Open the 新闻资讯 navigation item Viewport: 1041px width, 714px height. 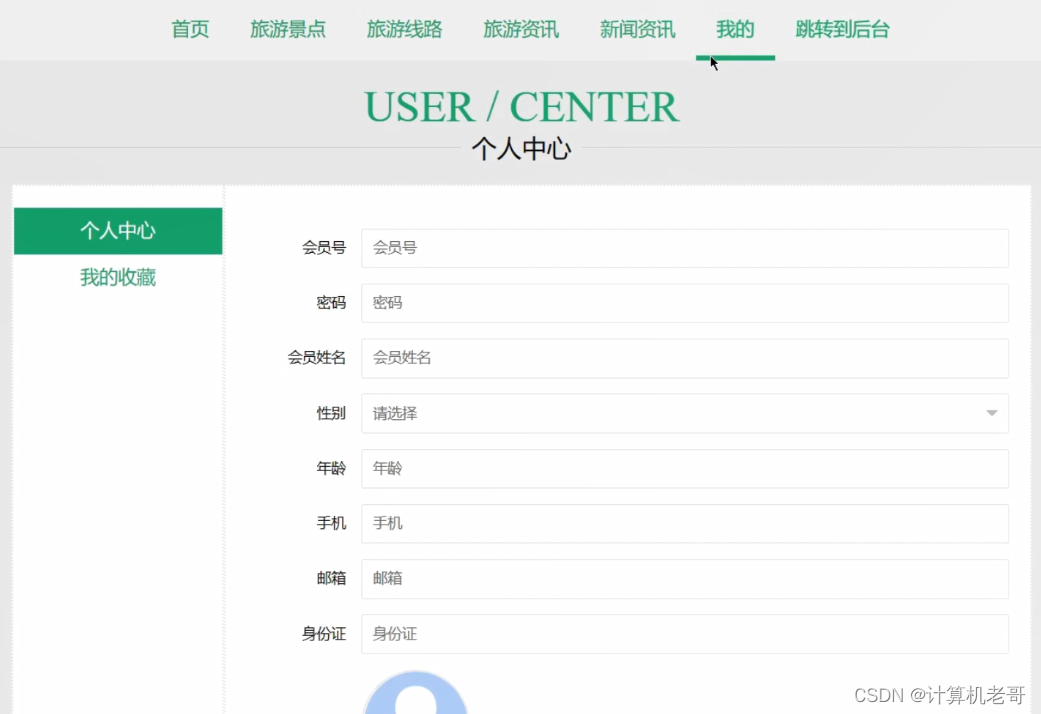pyautogui.click(x=637, y=29)
